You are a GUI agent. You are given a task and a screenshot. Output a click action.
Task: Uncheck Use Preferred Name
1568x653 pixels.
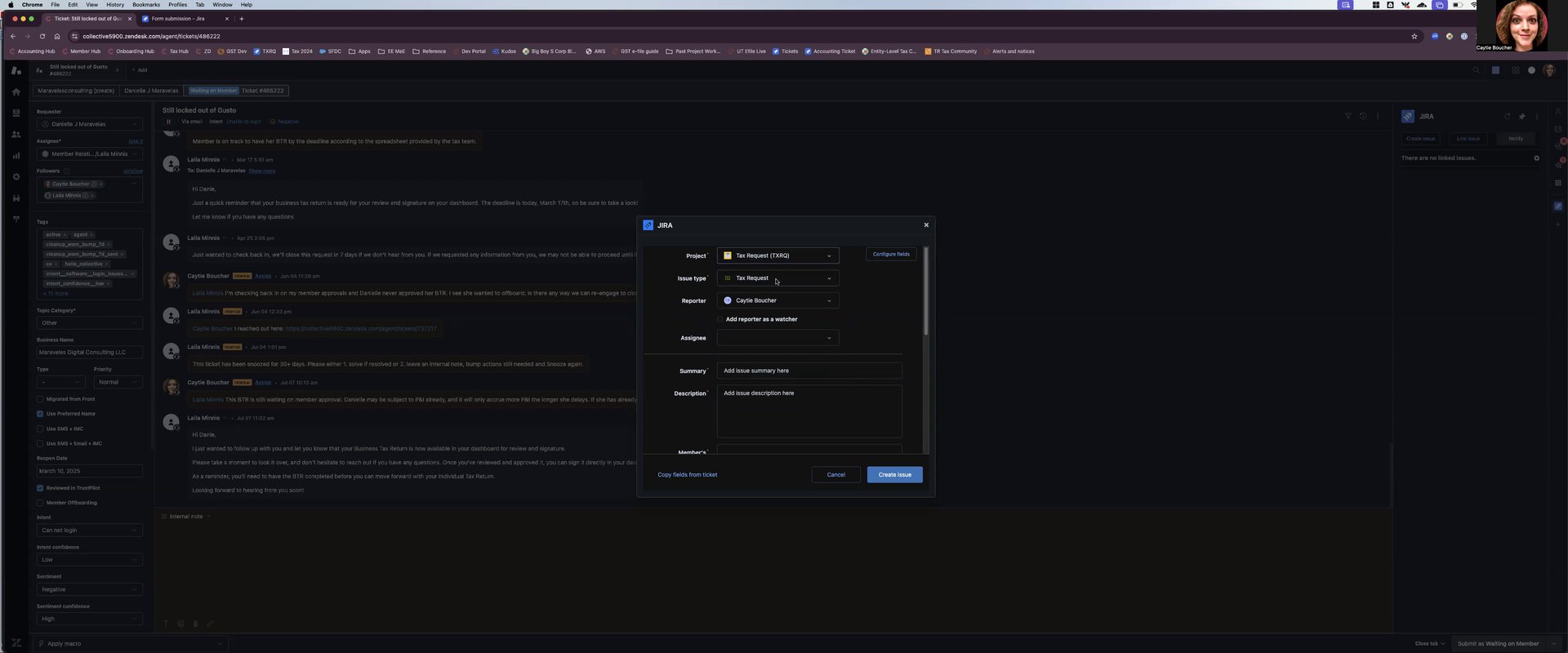click(40, 414)
